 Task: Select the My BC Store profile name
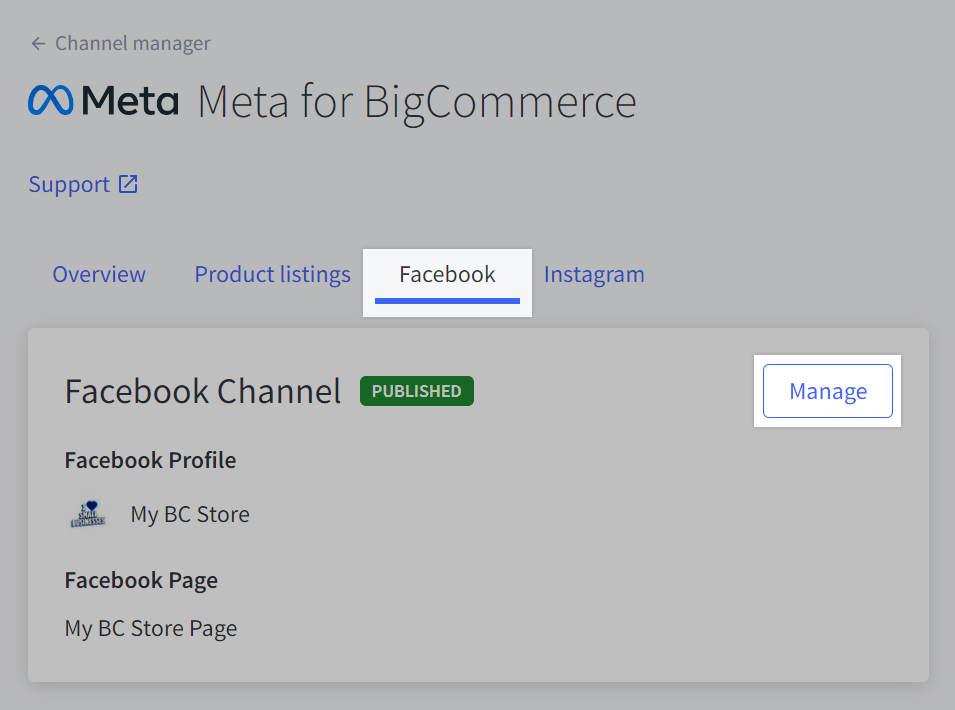(x=190, y=515)
